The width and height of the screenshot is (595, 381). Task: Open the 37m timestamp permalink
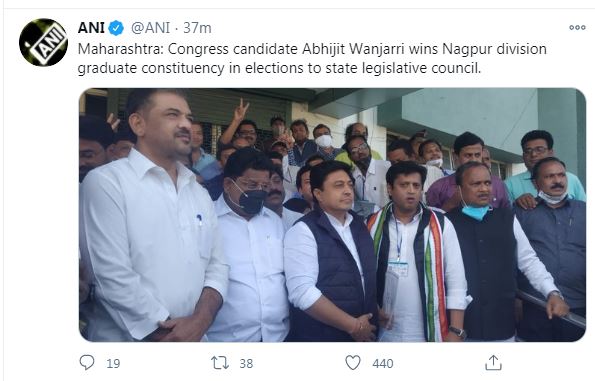pos(197,28)
